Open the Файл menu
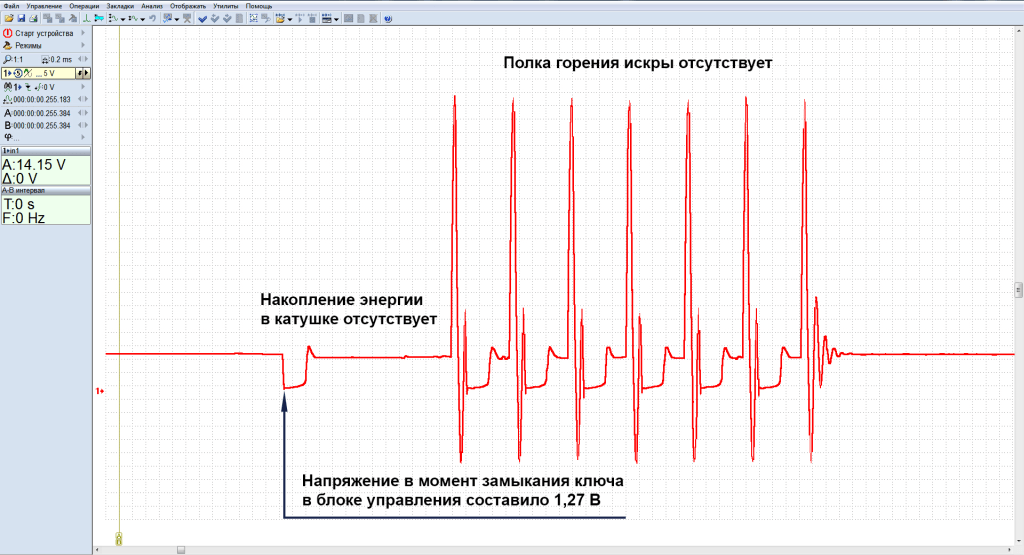This screenshot has width=1024, height=555. coord(11,6)
